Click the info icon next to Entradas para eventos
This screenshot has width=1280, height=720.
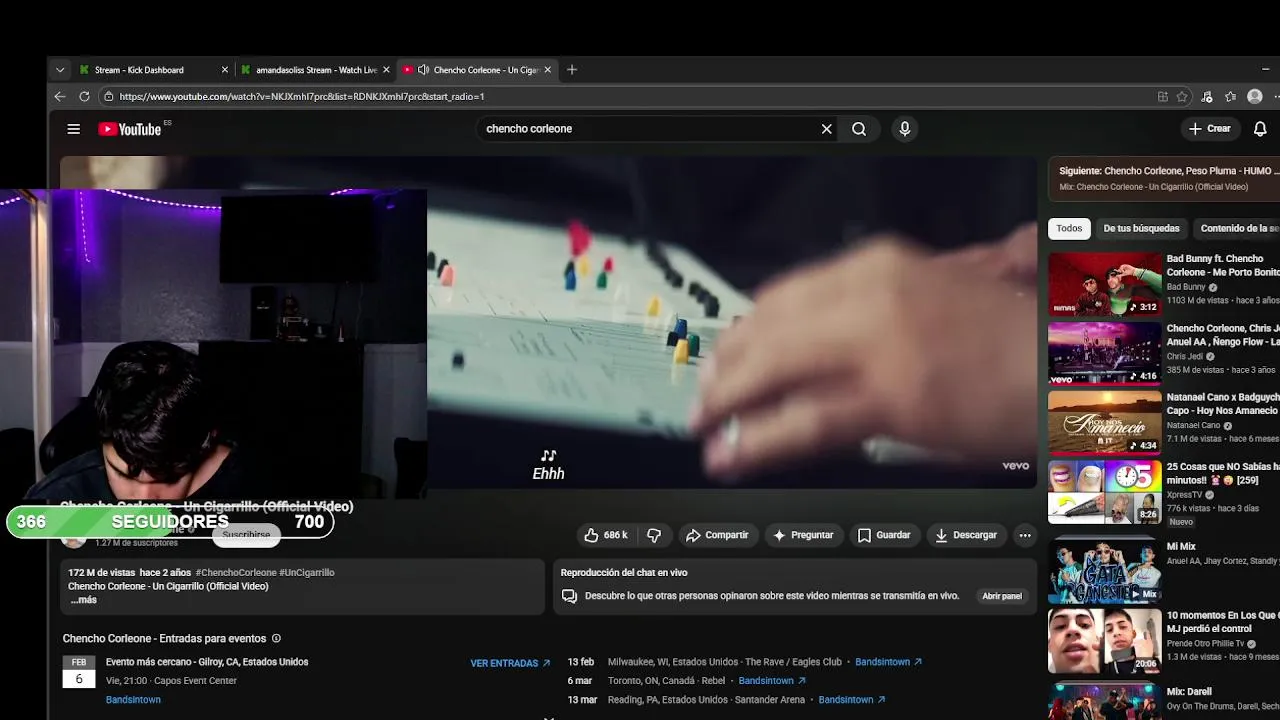point(276,638)
